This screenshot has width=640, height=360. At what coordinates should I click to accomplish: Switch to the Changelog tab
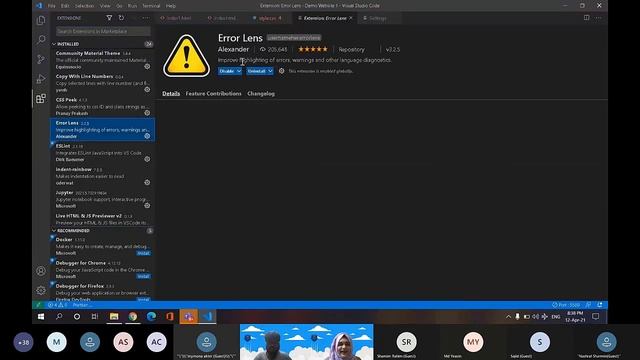pyautogui.click(x=261, y=93)
